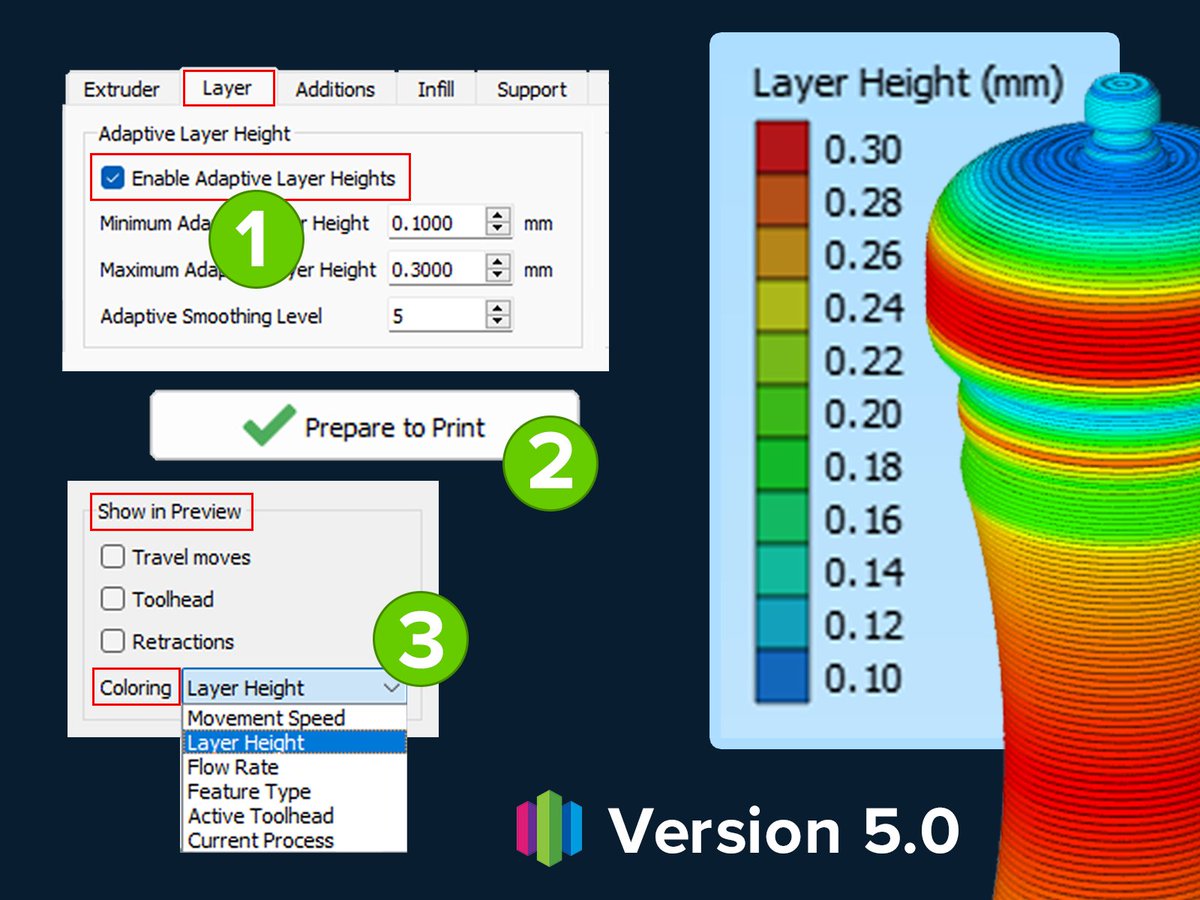Click the blue 0.10 legend swatch
1200x900 pixels.
coord(781,677)
